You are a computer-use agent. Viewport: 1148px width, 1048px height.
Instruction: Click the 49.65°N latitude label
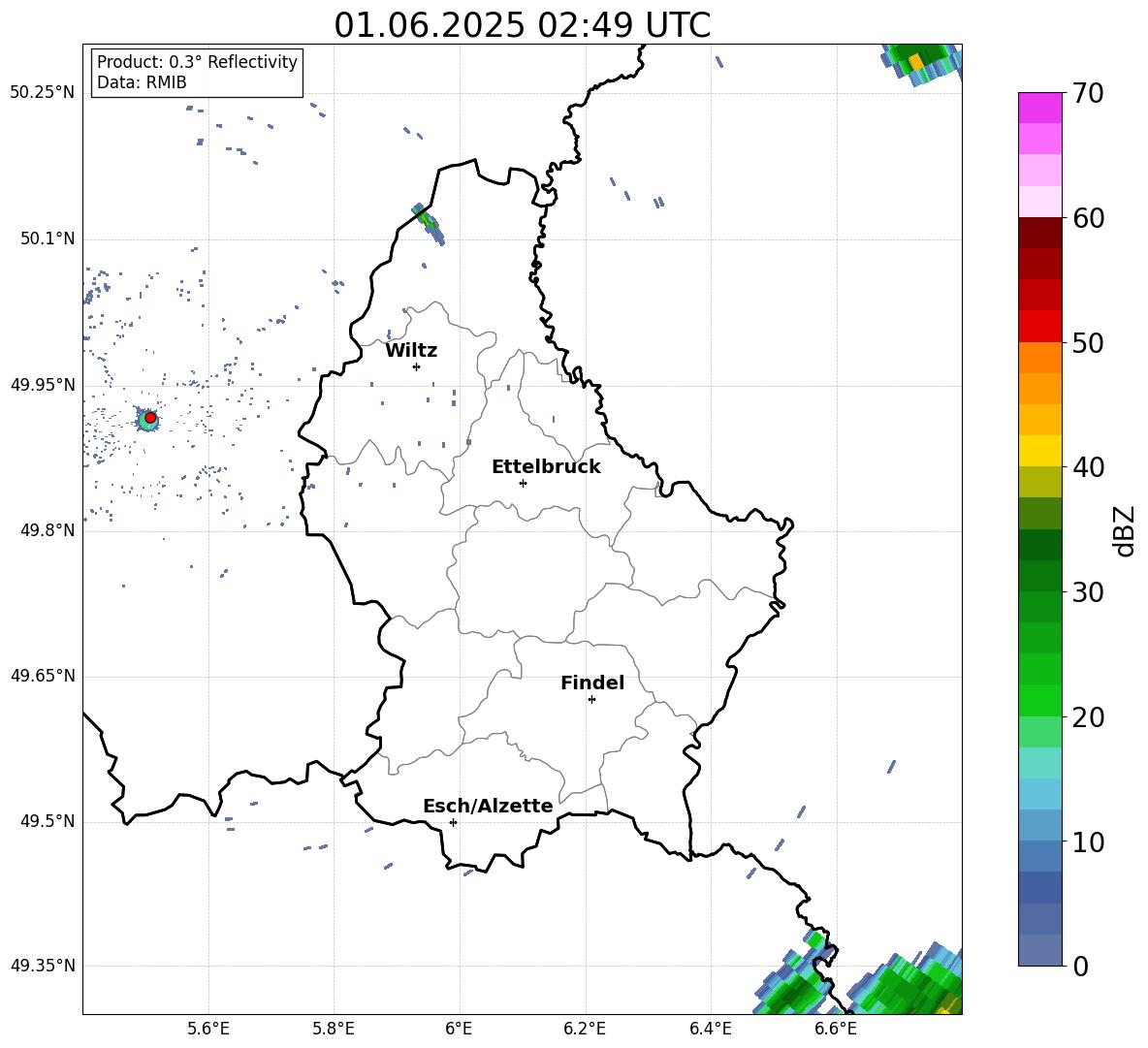point(43,676)
